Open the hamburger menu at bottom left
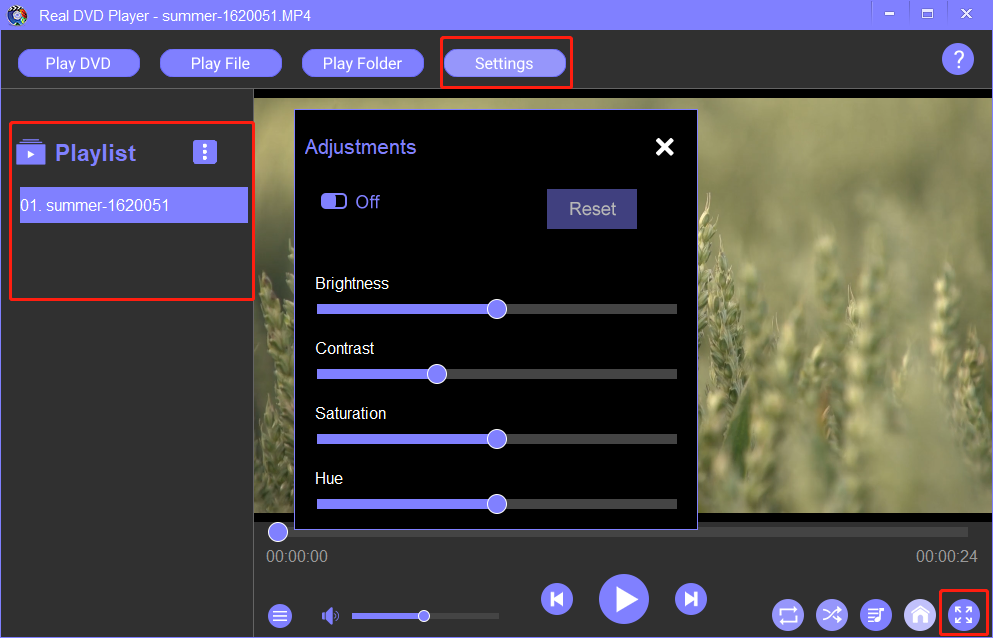 281,616
